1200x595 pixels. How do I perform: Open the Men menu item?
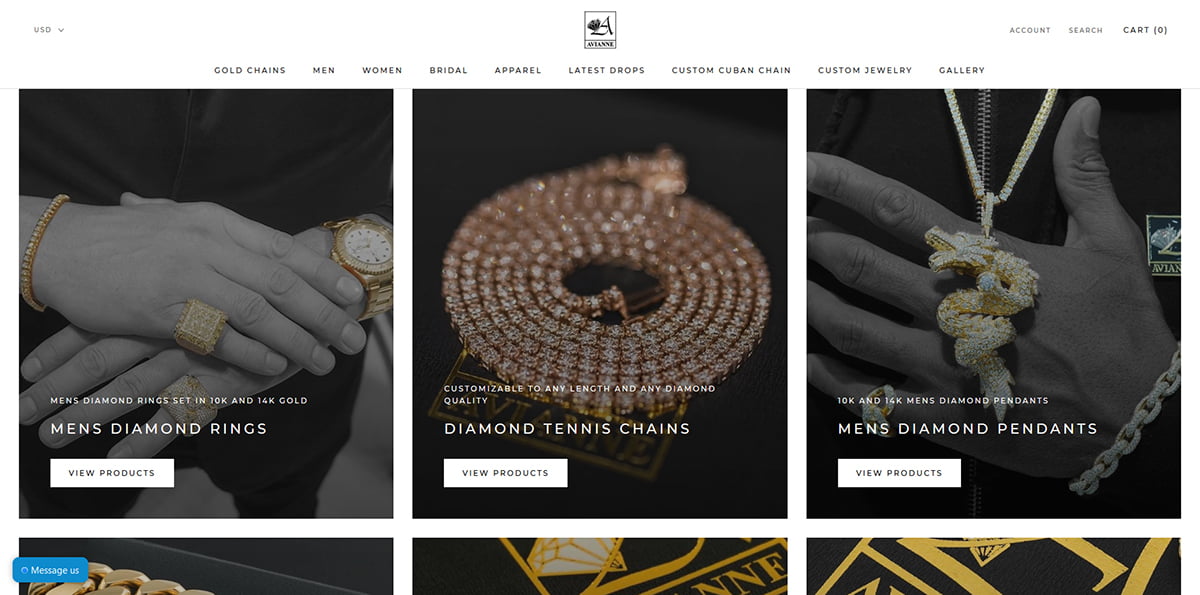[324, 70]
